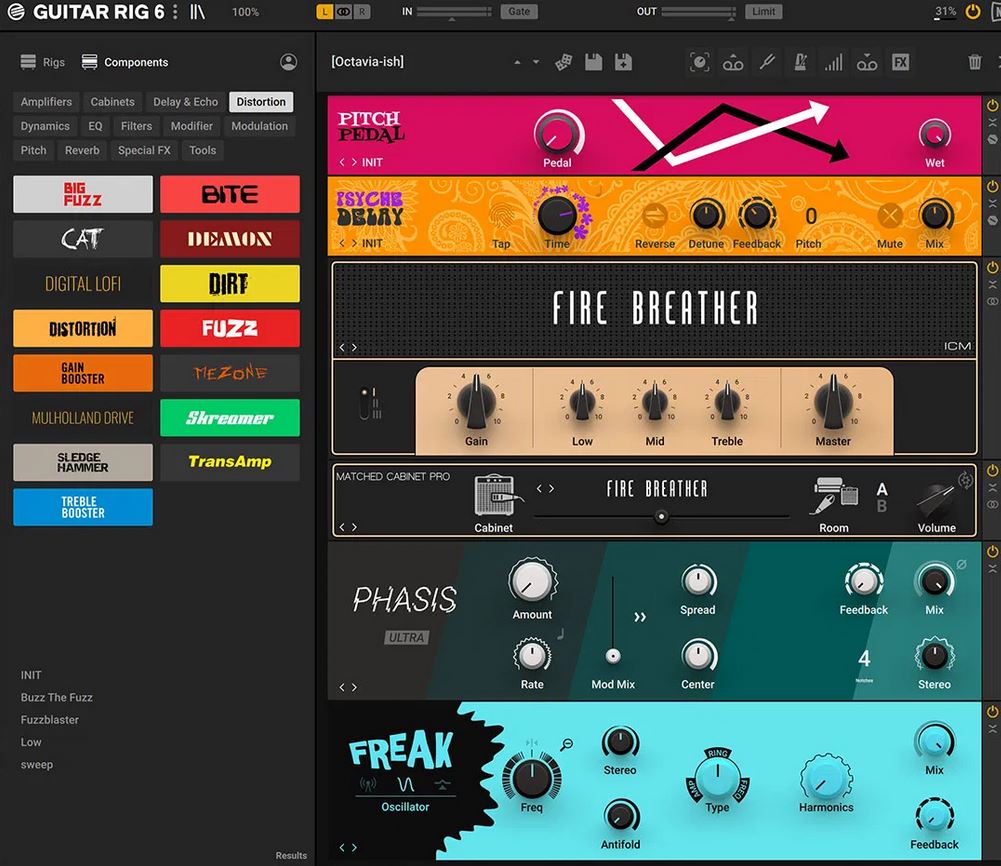Save the current preset with floppy icon
This screenshot has width=1001, height=866.
pos(594,62)
